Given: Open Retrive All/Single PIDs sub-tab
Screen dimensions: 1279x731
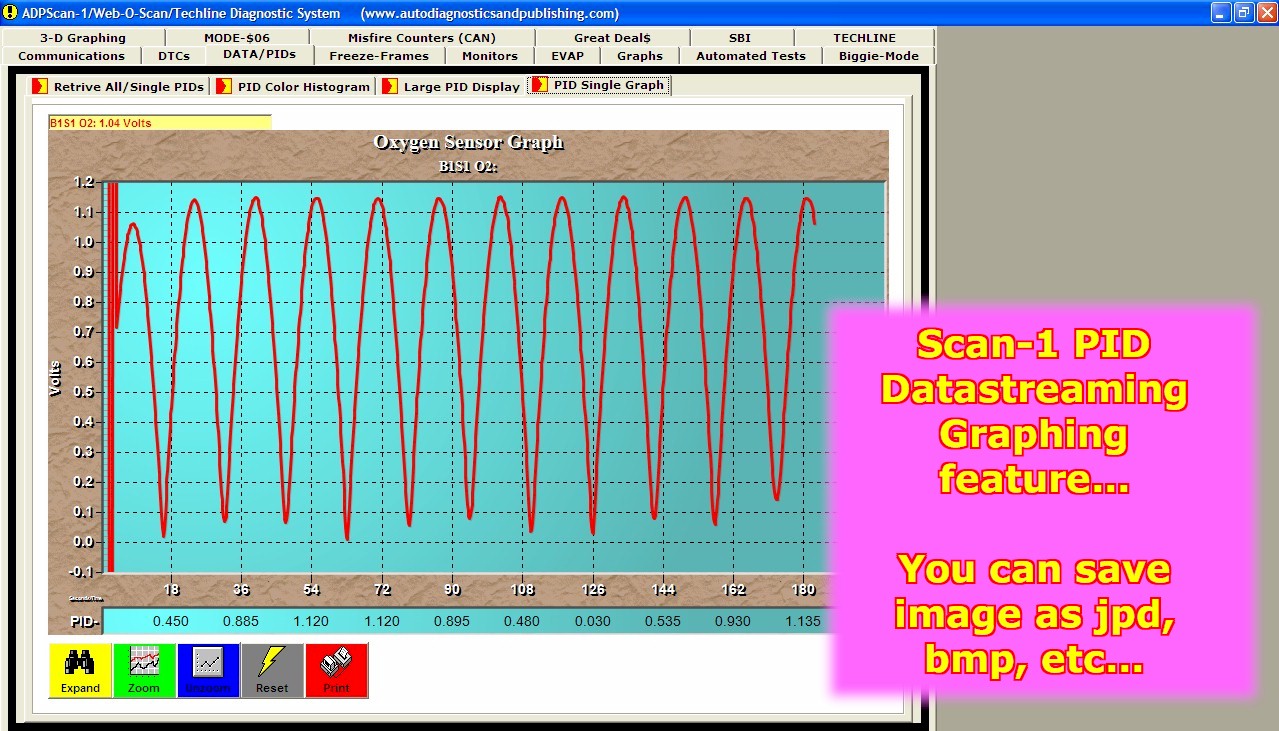Looking at the screenshot, I should coord(118,86).
